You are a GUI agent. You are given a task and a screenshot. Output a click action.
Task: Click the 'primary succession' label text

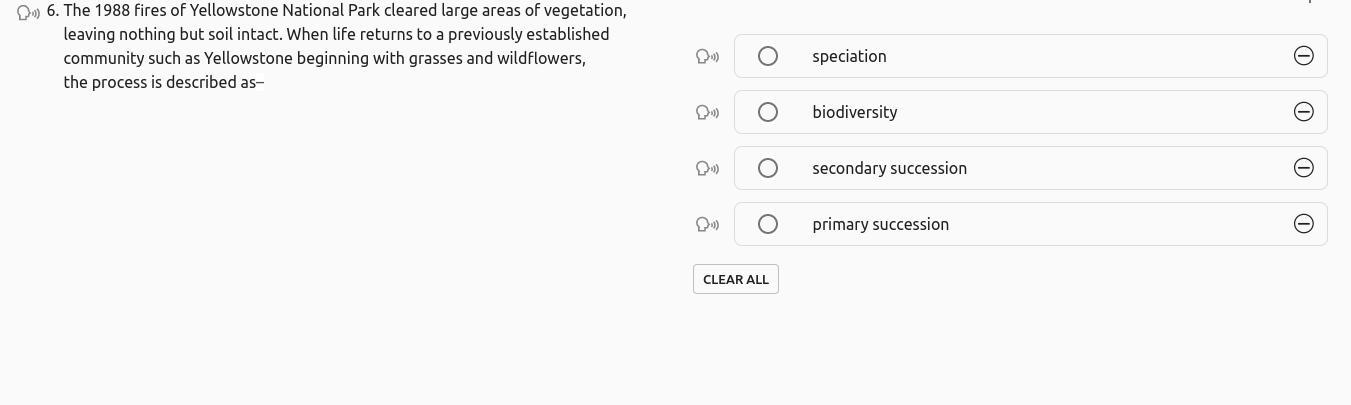tap(880, 224)
